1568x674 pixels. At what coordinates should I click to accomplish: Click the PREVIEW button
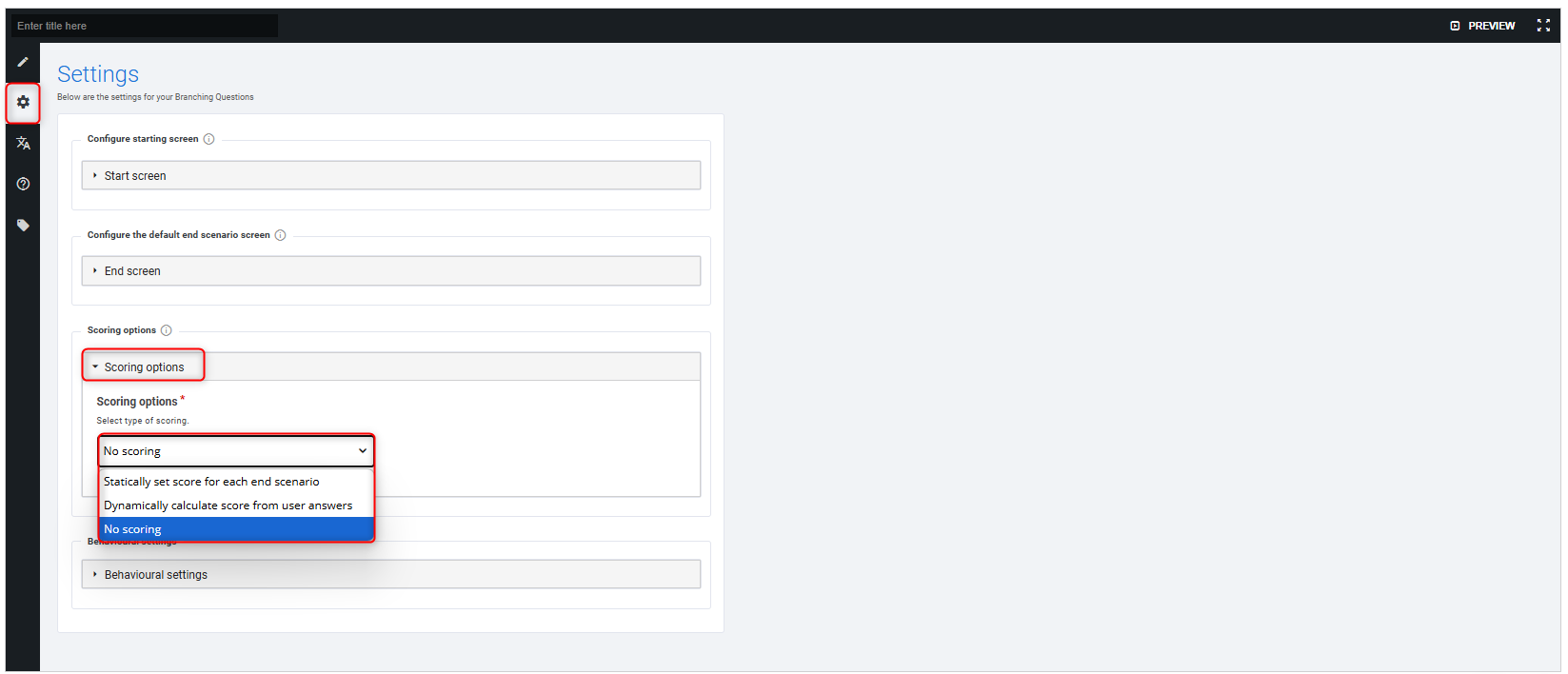point(1482,26)
